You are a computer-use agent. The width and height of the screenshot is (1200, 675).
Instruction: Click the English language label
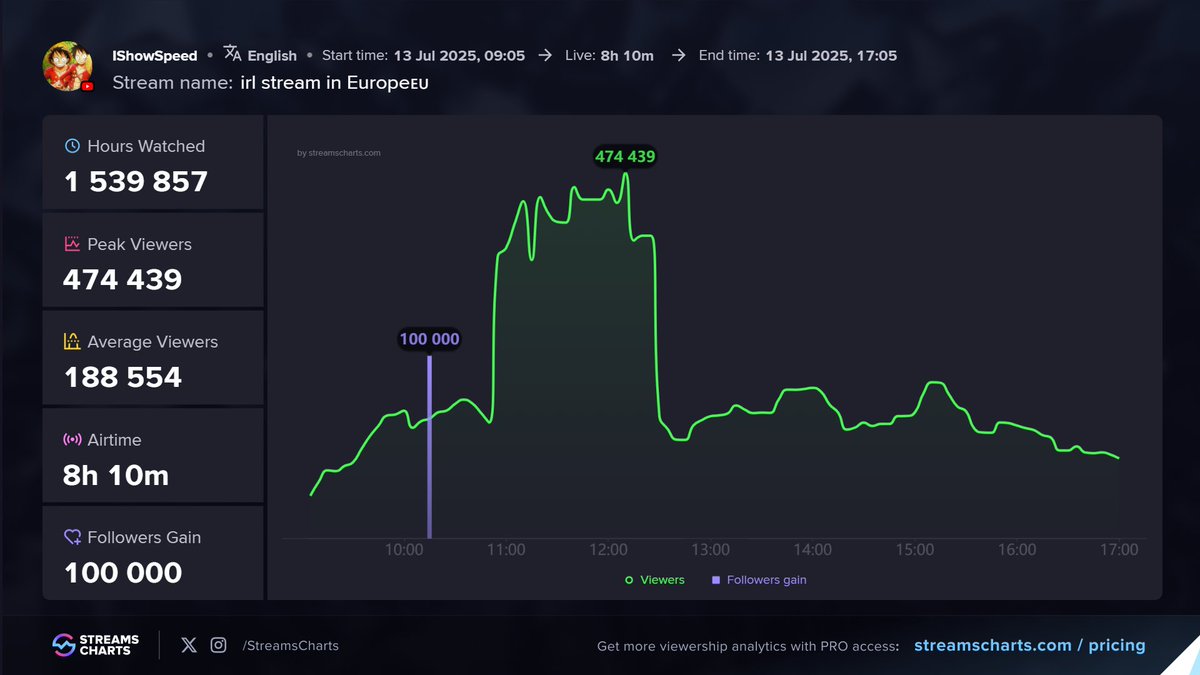point(272,56)
